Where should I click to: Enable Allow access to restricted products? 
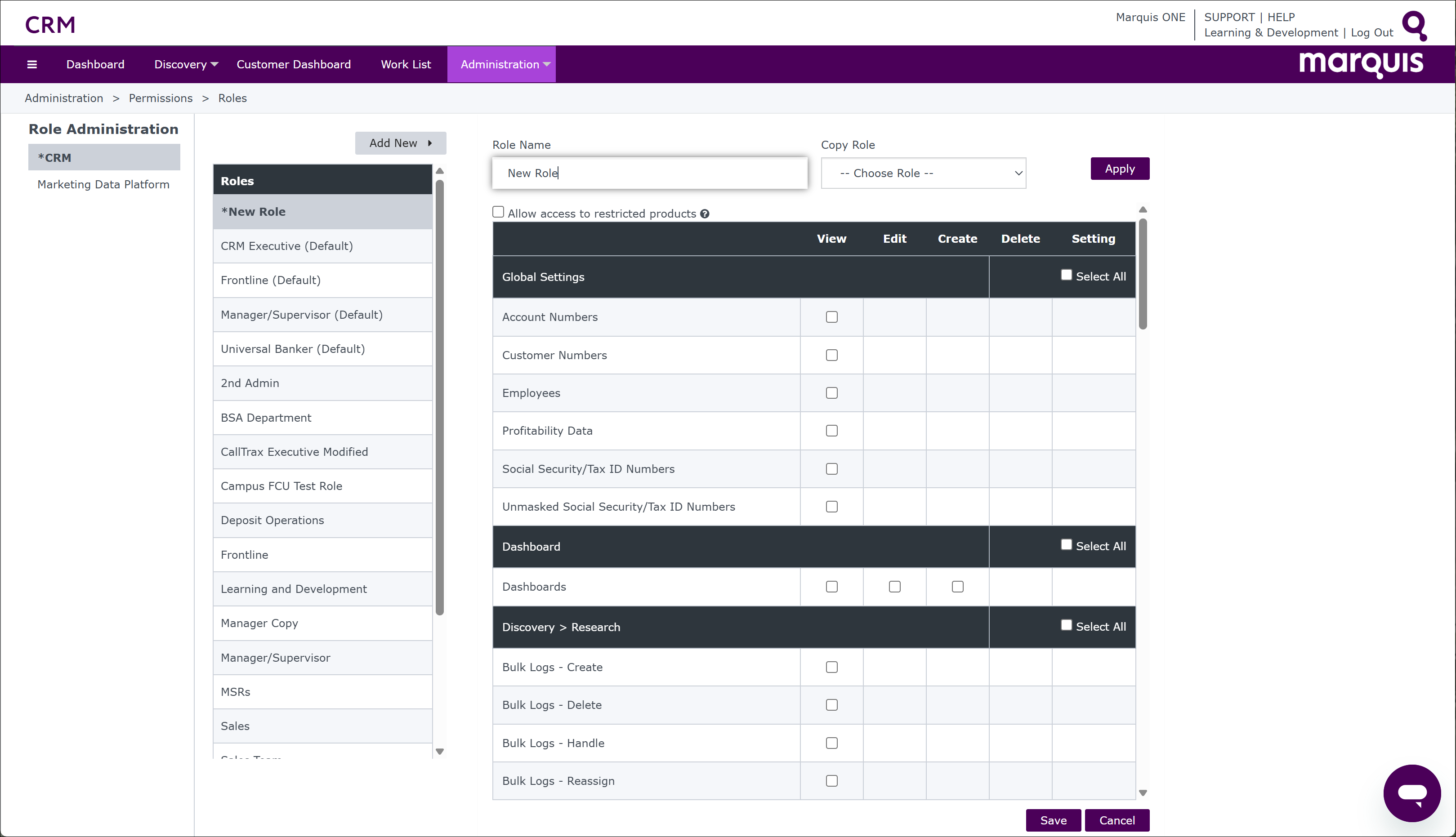(x=498, y=212)
